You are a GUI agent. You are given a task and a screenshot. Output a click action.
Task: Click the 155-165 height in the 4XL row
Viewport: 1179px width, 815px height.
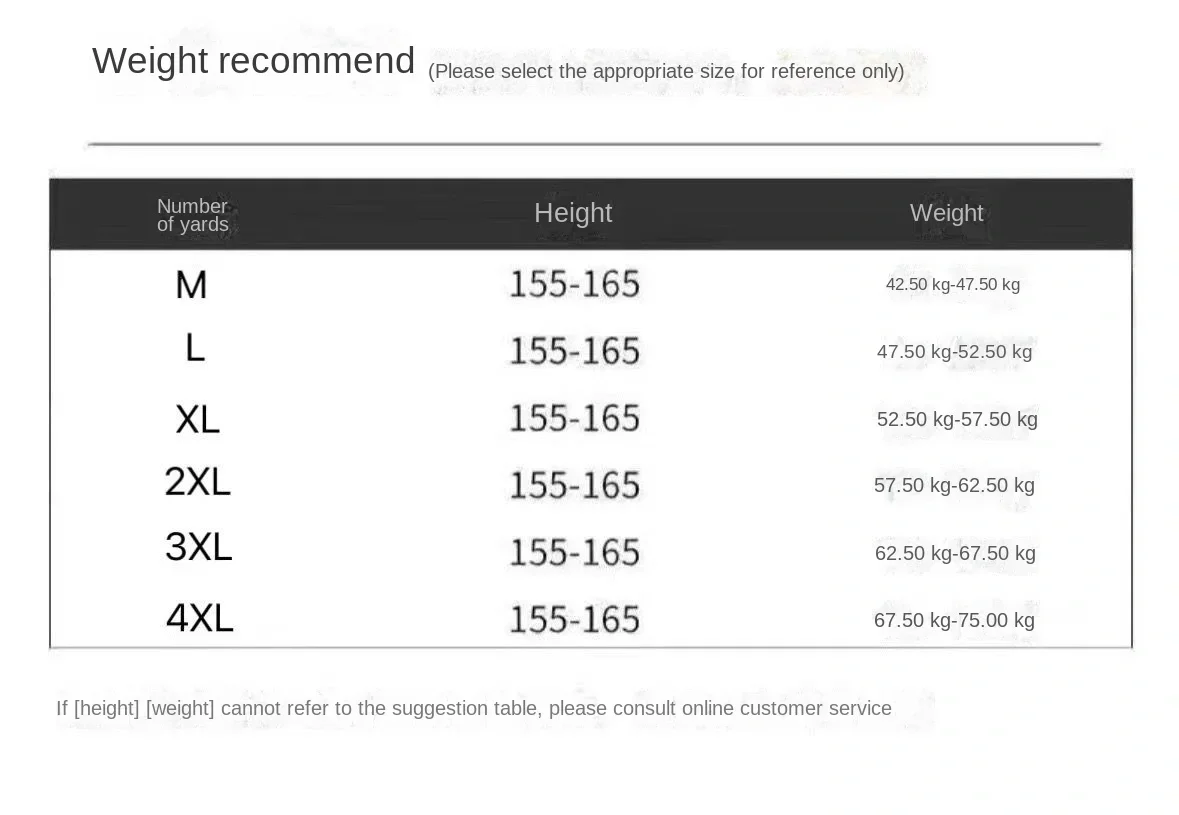[574, 620]
